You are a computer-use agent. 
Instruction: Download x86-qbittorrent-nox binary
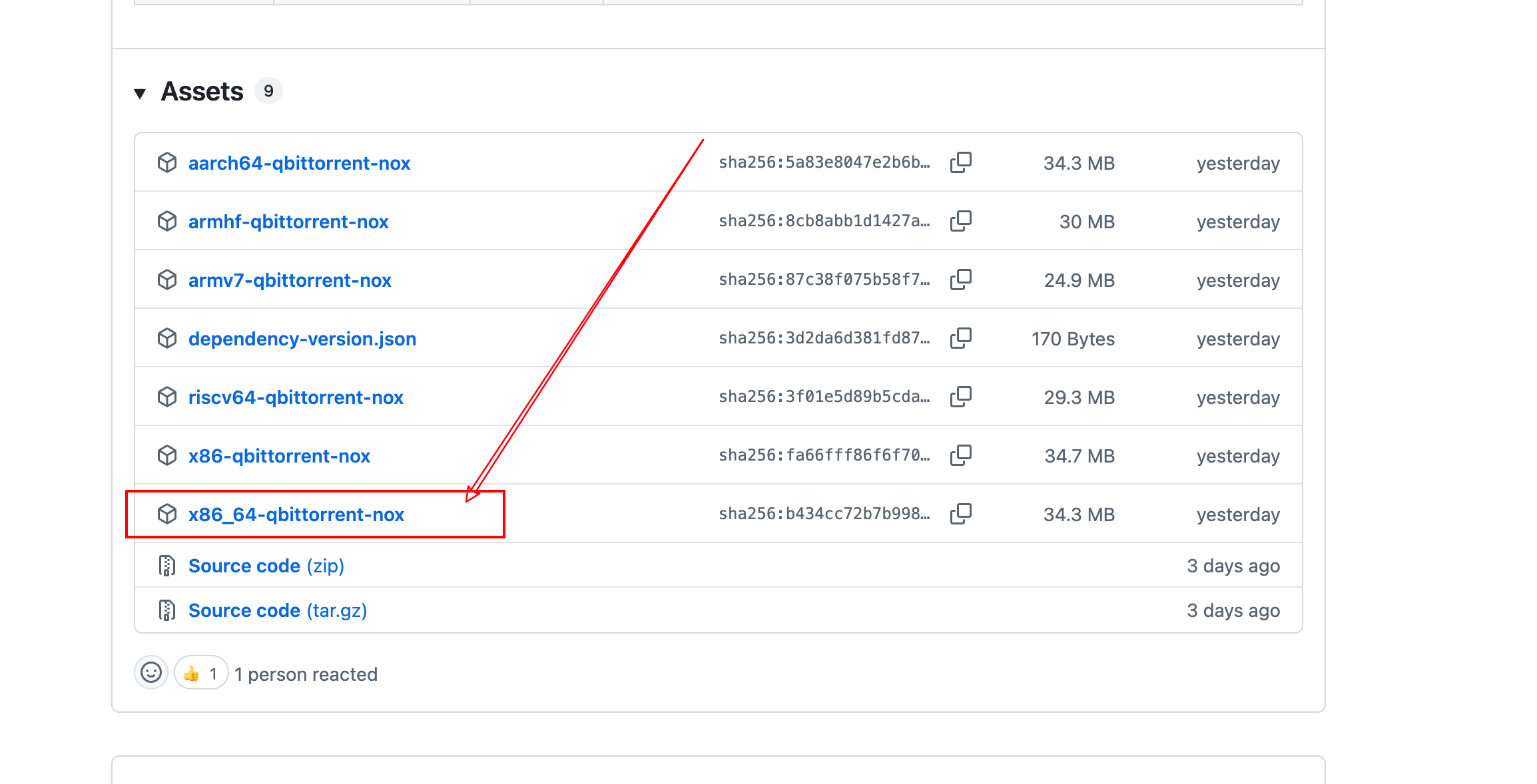[279, 456]
